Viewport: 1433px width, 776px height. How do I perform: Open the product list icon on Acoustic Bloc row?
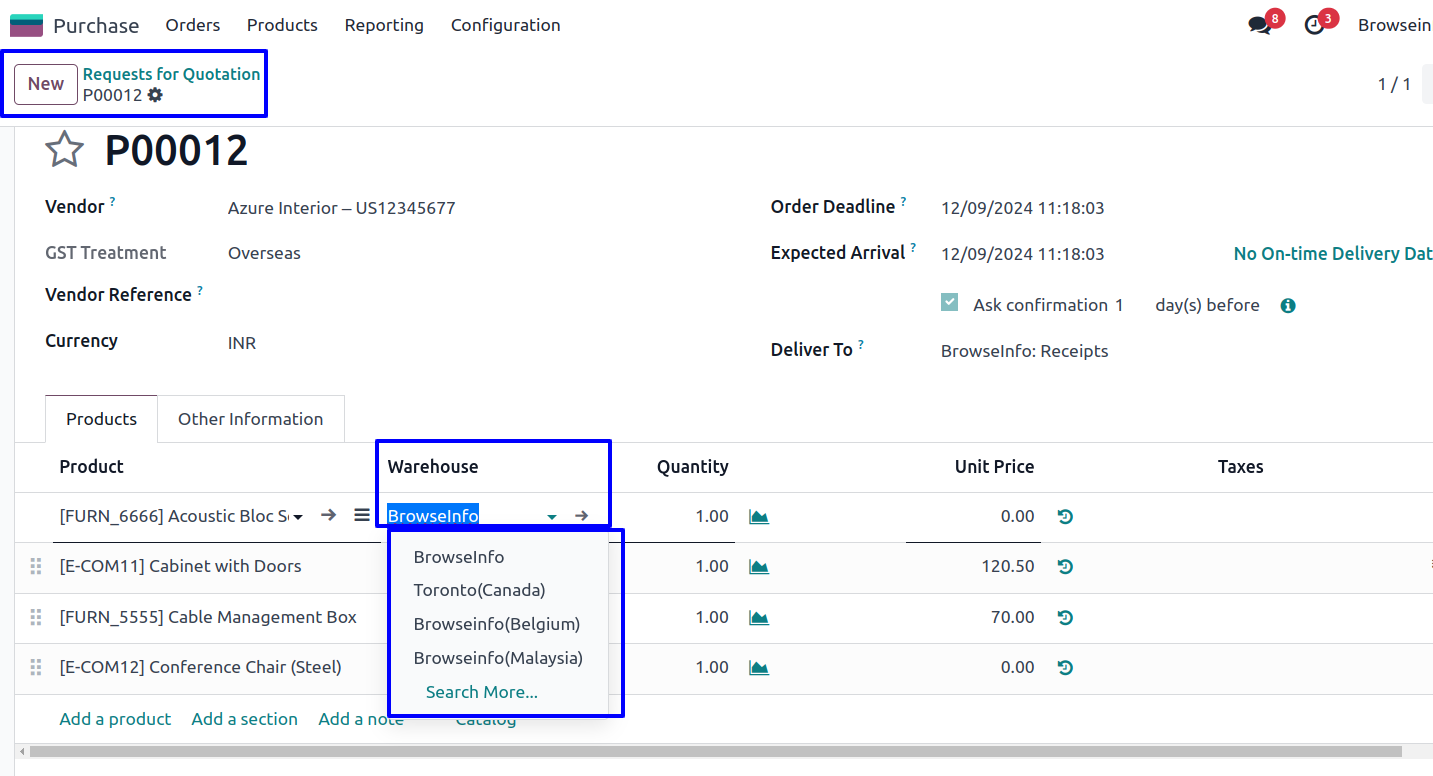coord(362,516)
